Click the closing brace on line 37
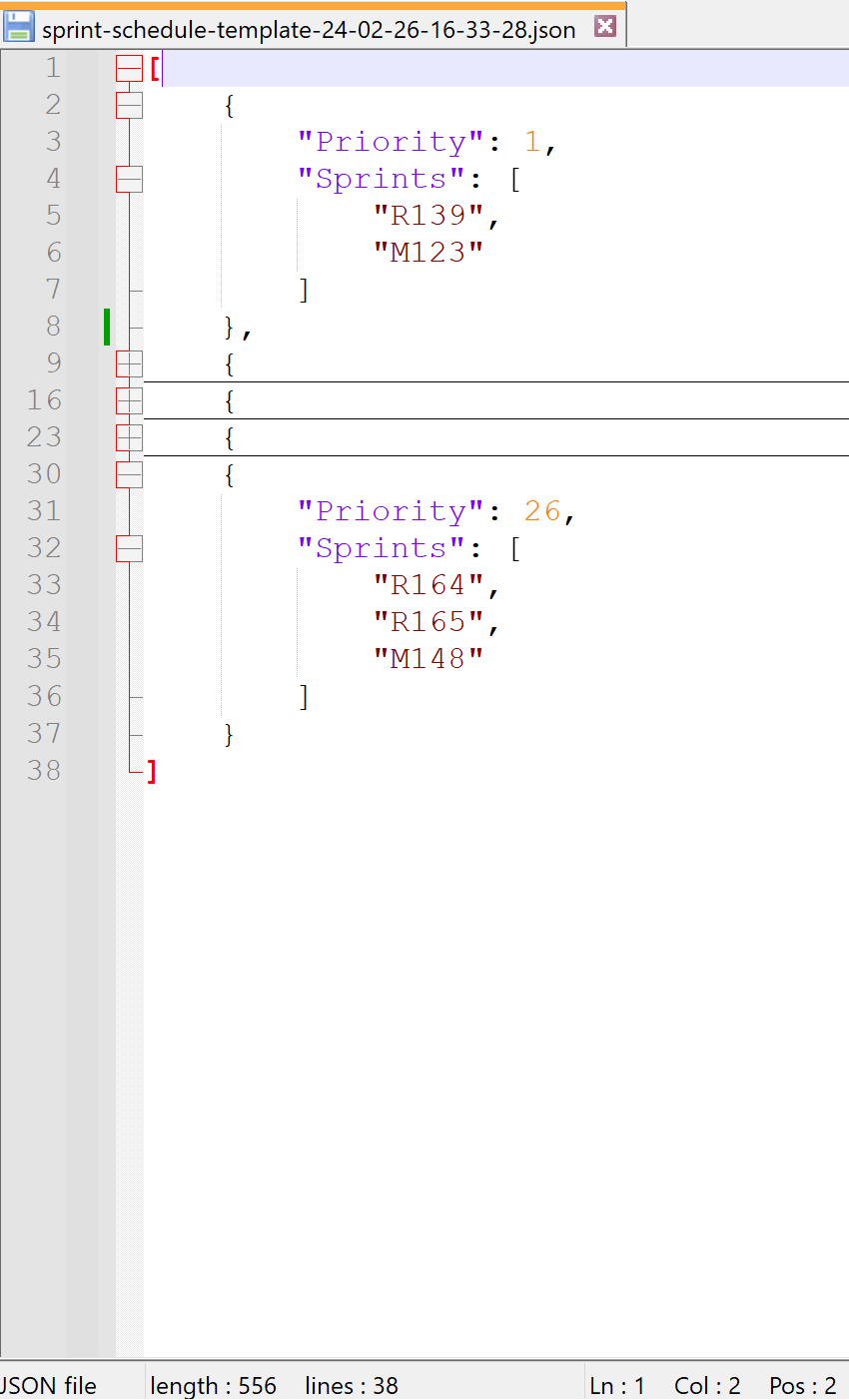The width and height of the screenshot is (849, 1400). click(230, 734)
